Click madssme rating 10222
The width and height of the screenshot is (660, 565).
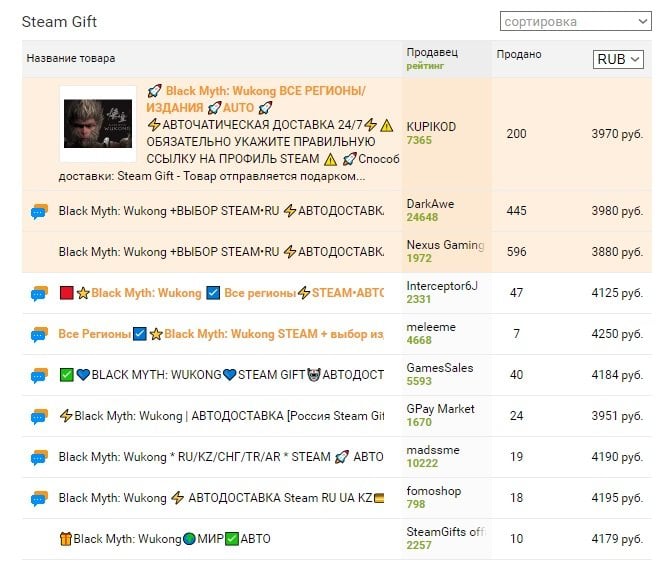(x=422, y=464)
